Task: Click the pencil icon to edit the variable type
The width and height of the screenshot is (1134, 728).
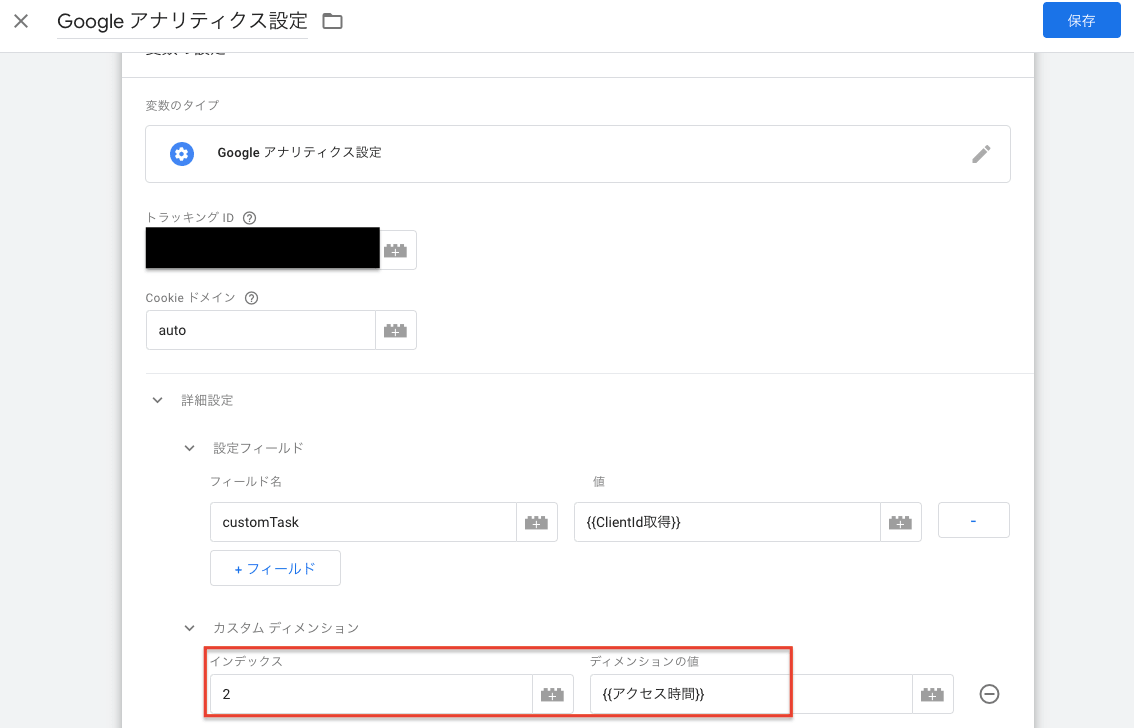Action: click(x=981, y=154)
